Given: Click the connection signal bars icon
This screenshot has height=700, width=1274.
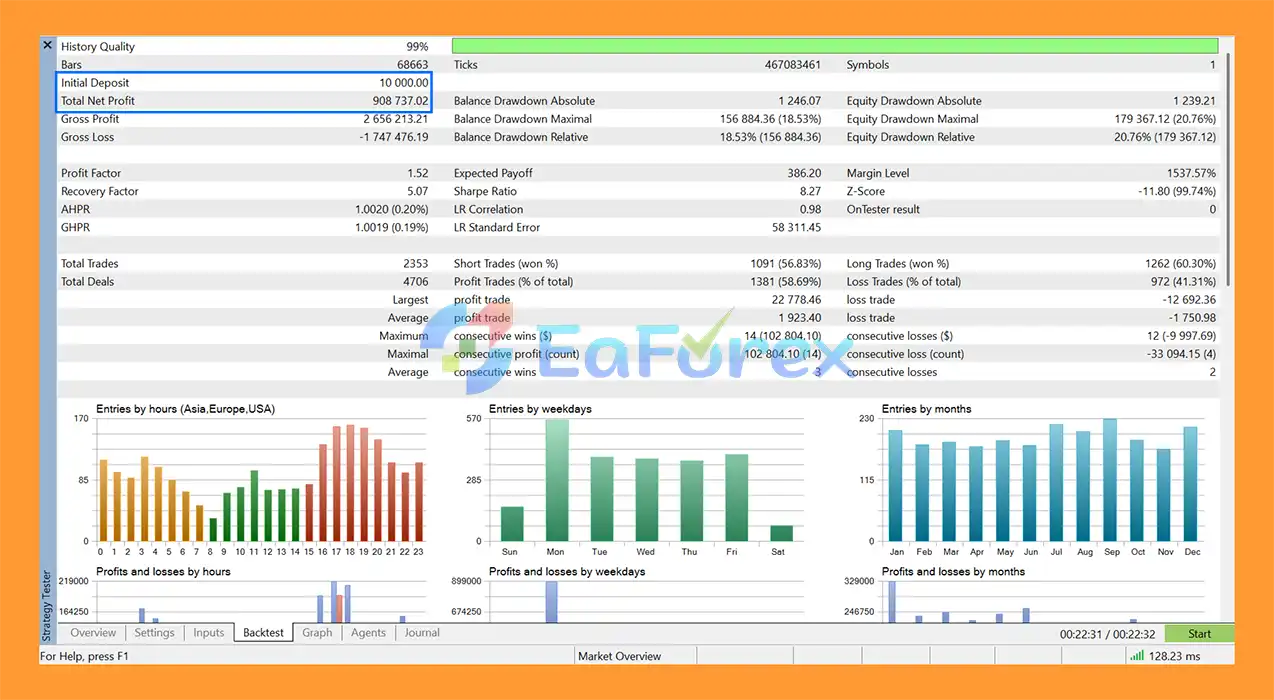Looking at the screenshot, I should (x=1136, y=656).
